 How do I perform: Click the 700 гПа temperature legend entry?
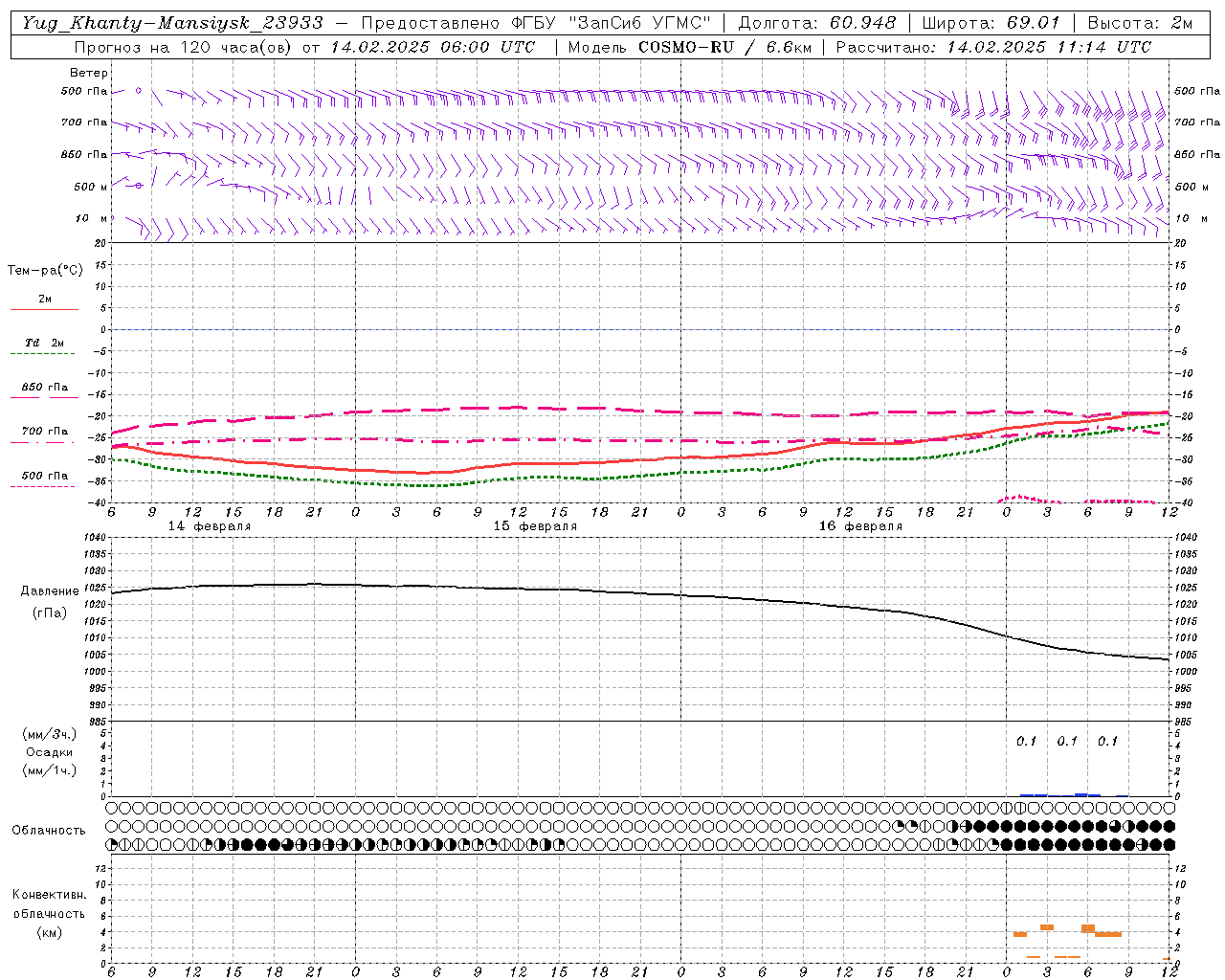click(45, 431)
